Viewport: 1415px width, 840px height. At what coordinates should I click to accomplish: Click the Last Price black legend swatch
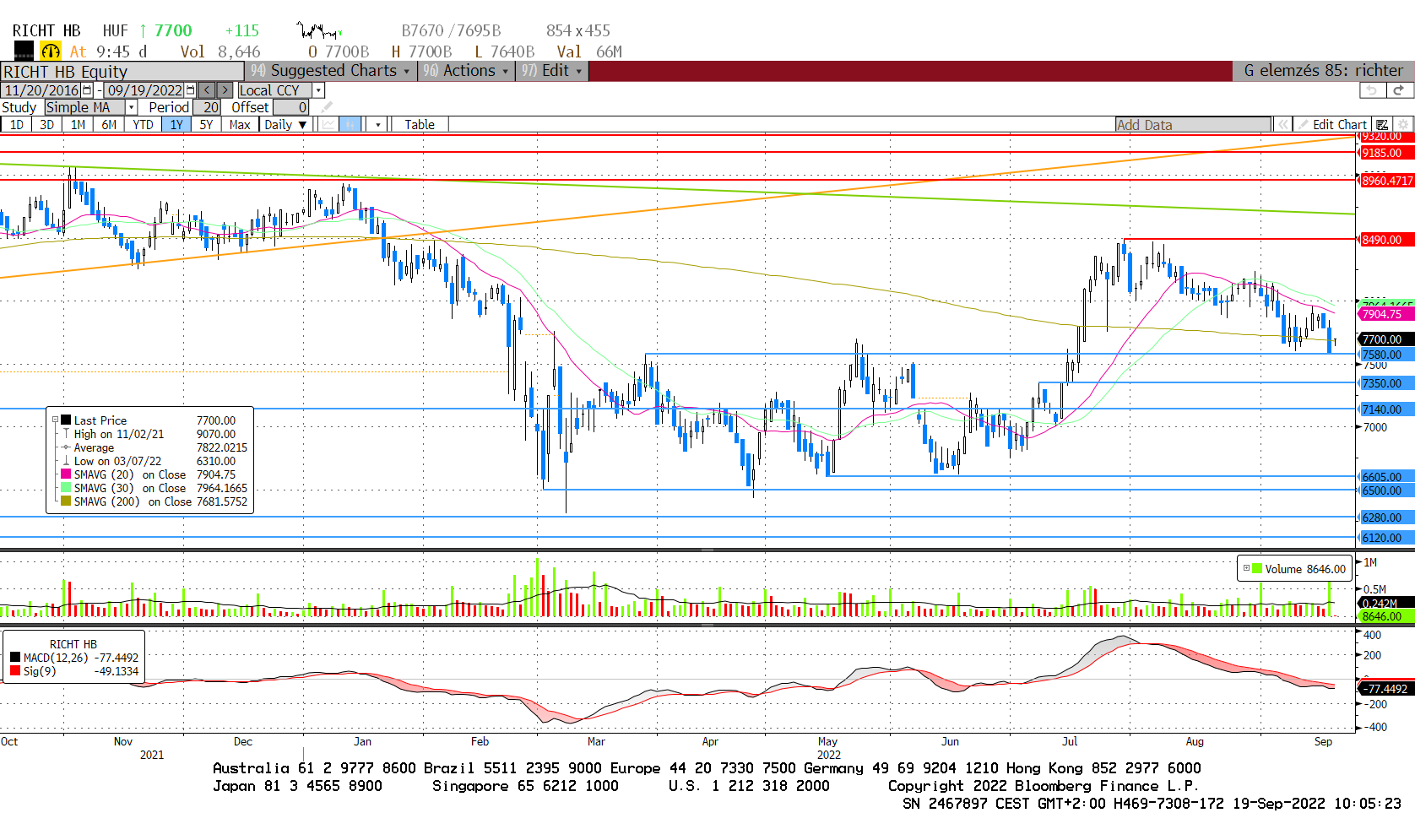tap(65, 420)
